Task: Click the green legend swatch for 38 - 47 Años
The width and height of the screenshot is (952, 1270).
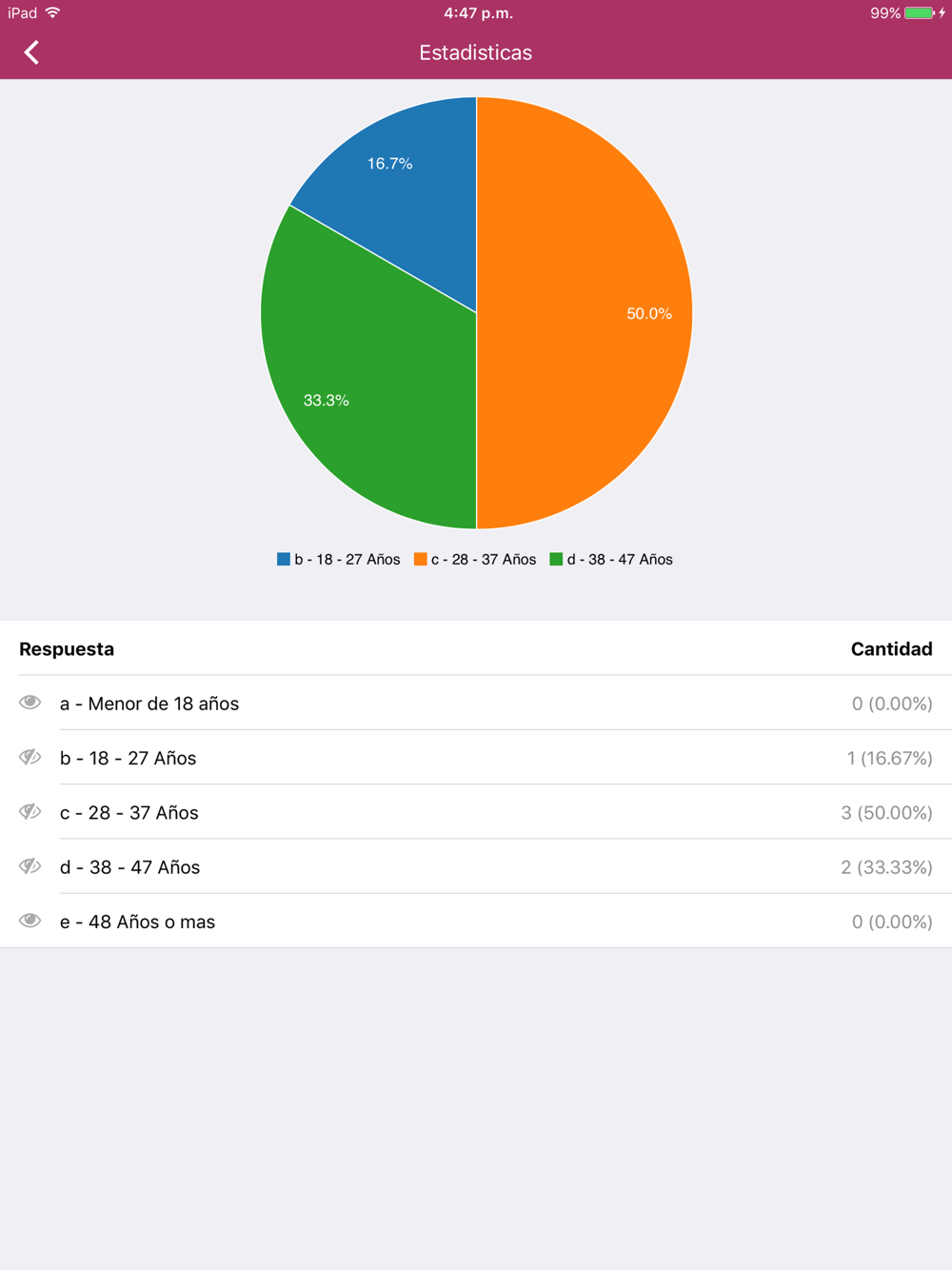Action: (x=556, y=559)
